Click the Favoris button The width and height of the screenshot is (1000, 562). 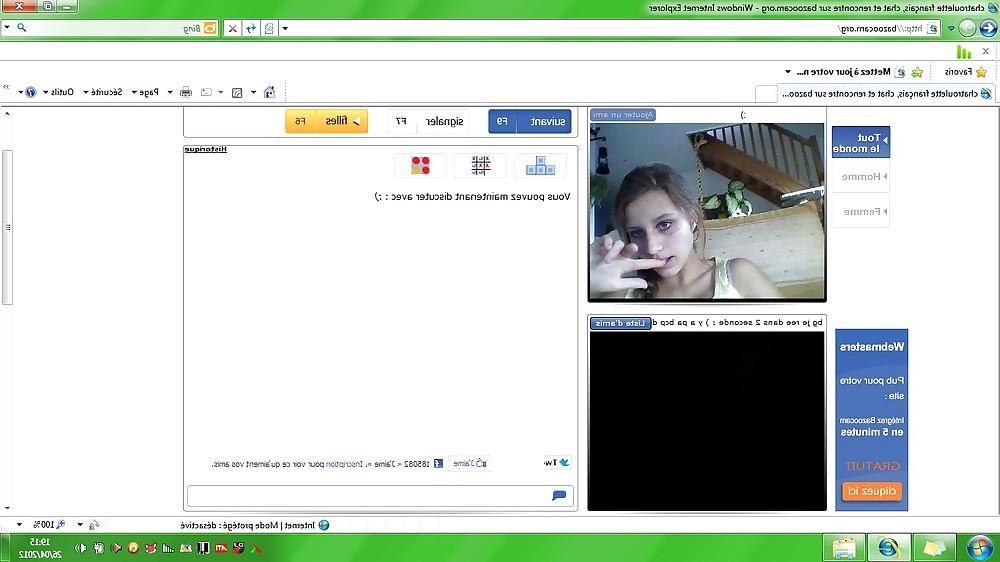(966, 72)
